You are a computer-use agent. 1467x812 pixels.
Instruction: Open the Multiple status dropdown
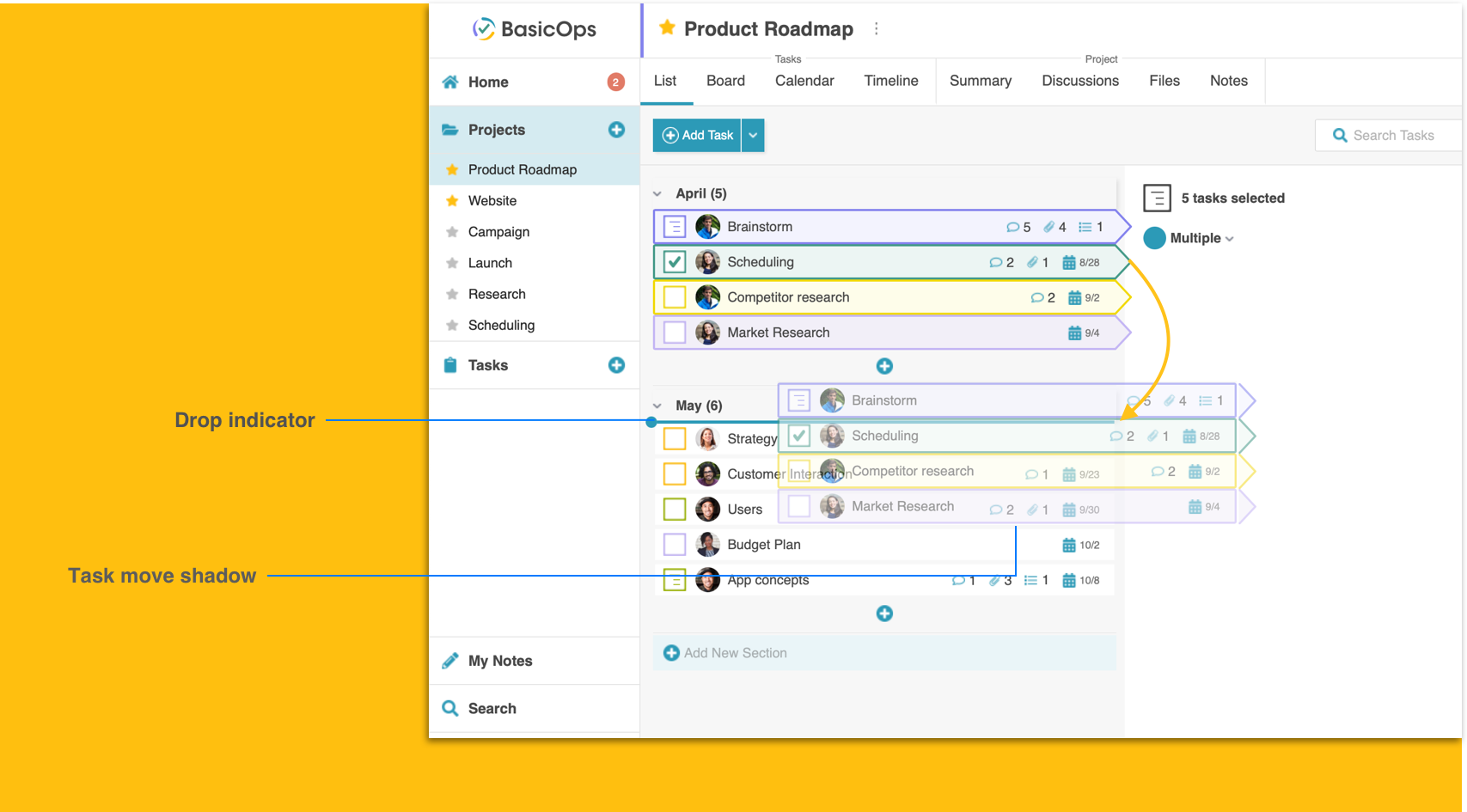(1202, 238)
